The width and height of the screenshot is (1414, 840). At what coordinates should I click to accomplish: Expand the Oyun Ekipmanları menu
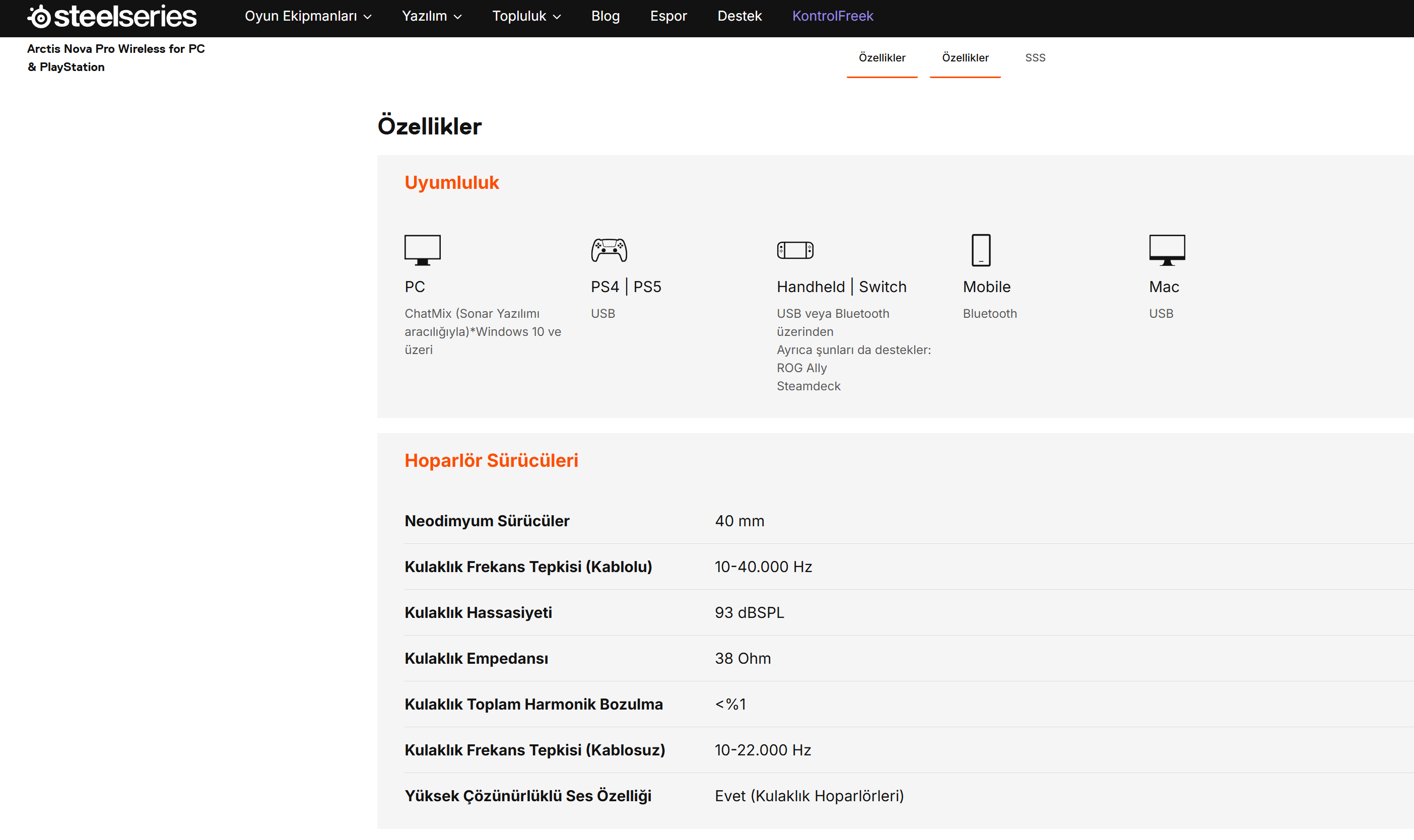click(308, 16)
